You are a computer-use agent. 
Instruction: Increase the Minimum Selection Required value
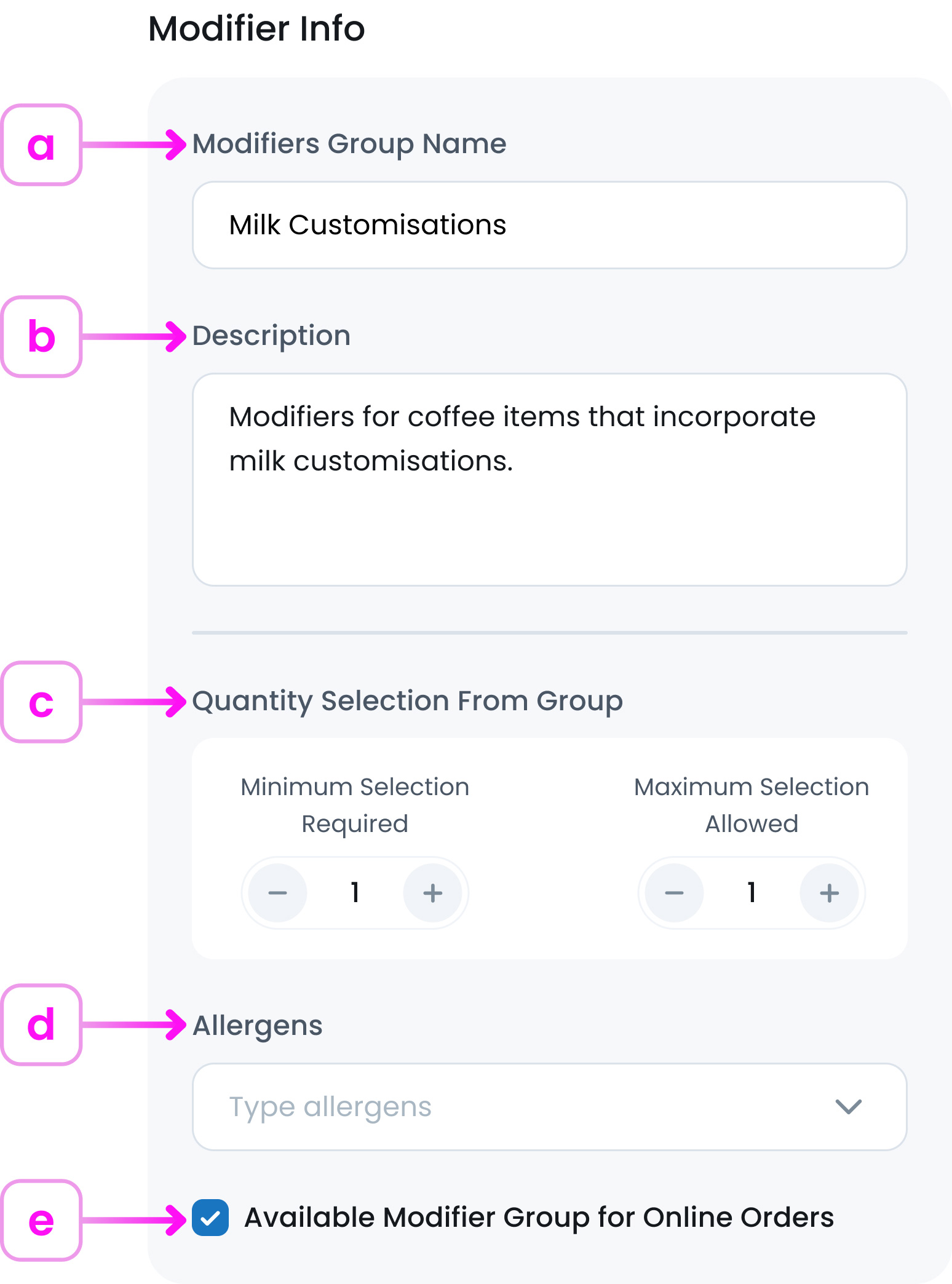coord(432,893)
